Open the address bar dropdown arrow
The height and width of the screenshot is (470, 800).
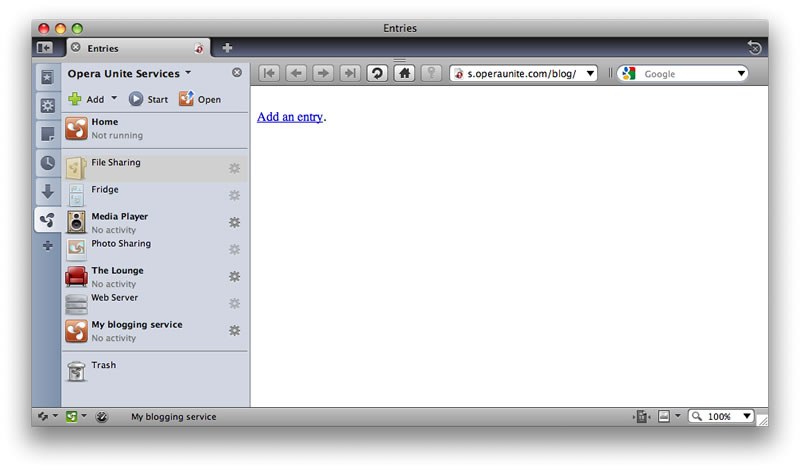point(590,73)
